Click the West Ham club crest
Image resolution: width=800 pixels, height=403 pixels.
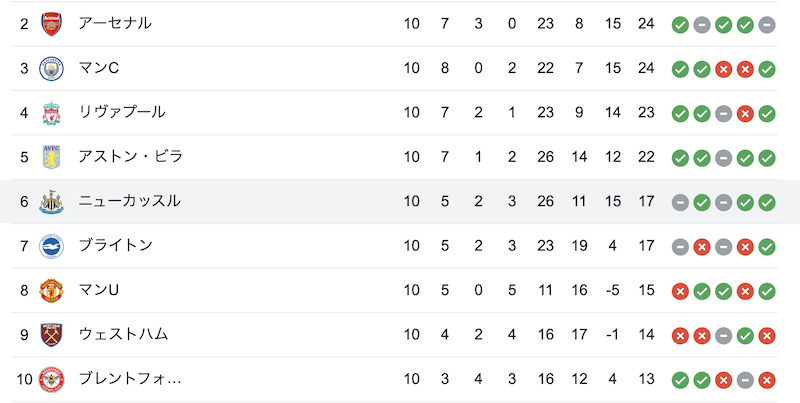pos(51,335)
